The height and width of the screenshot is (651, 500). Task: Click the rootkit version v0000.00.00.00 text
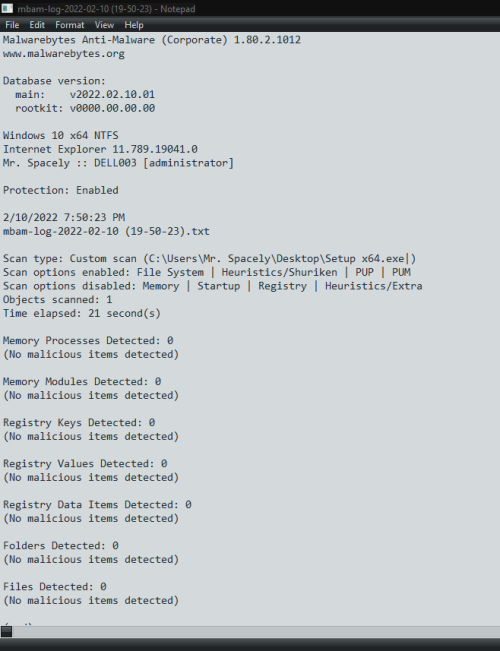(112, 108)
